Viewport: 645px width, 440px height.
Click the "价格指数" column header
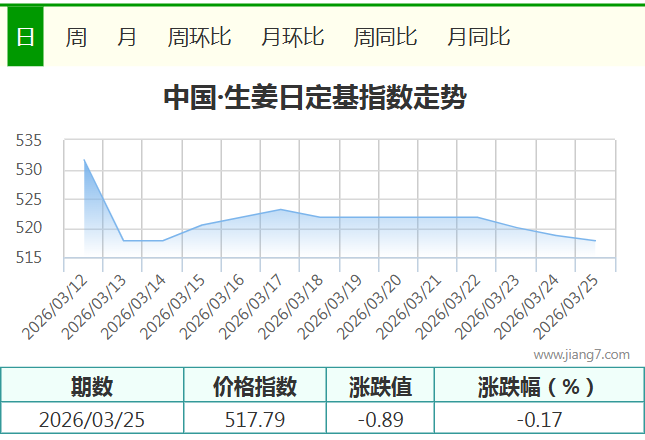pyautogui.click(x=255, y=386)
